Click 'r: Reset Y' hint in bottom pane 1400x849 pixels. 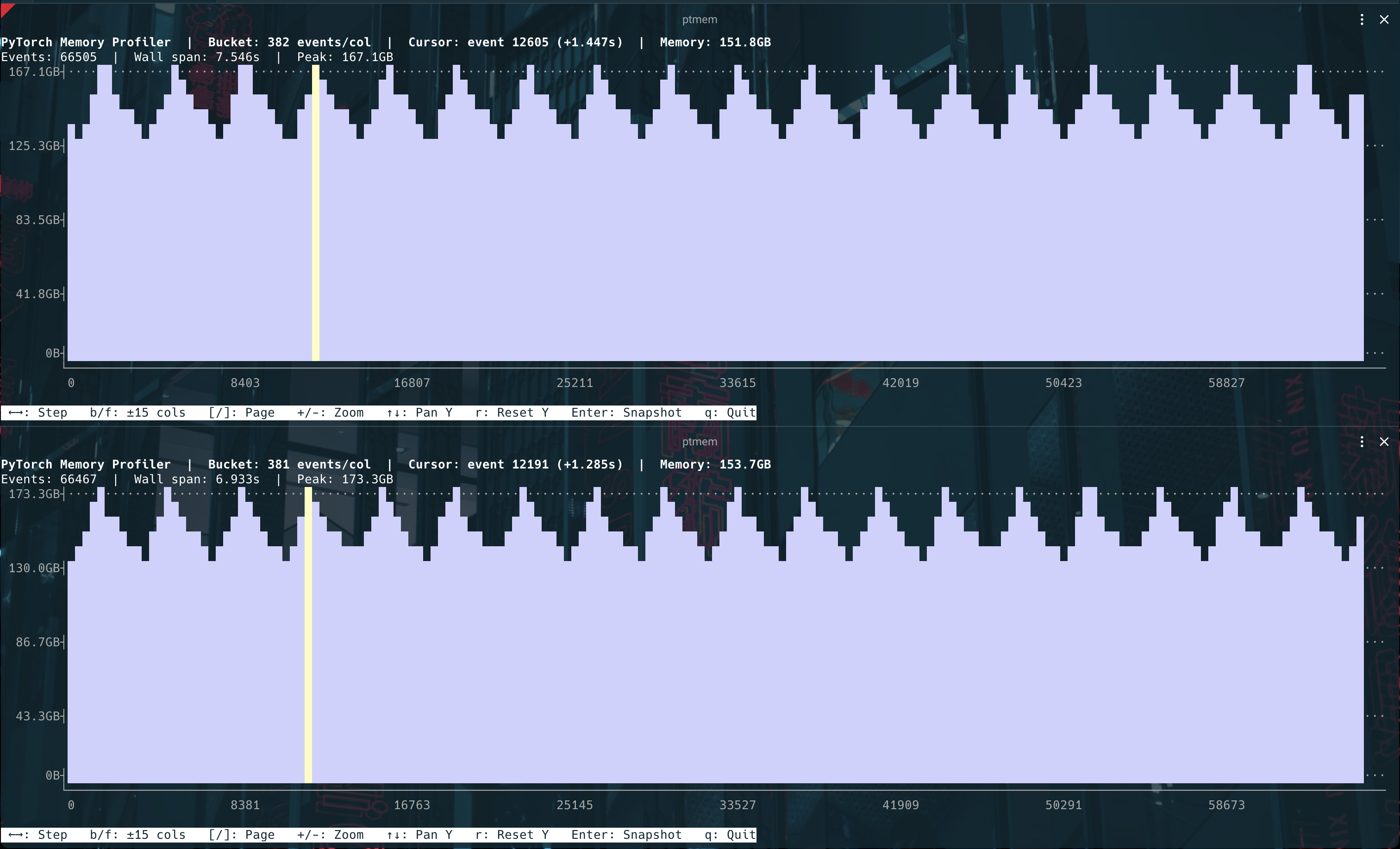point(512,835)
